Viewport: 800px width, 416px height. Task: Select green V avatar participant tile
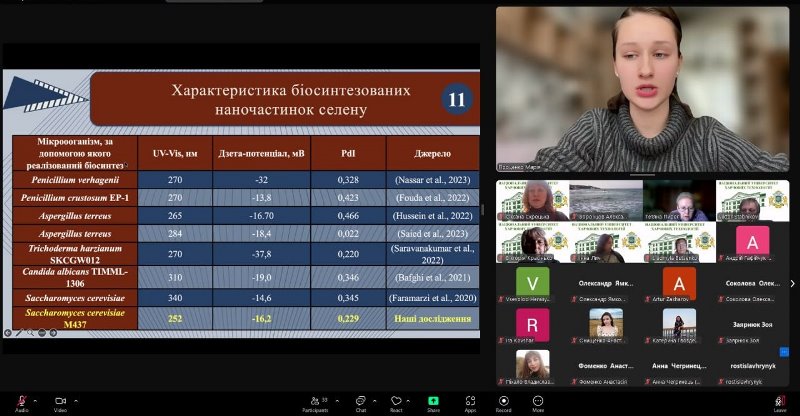tap(533, 284)
